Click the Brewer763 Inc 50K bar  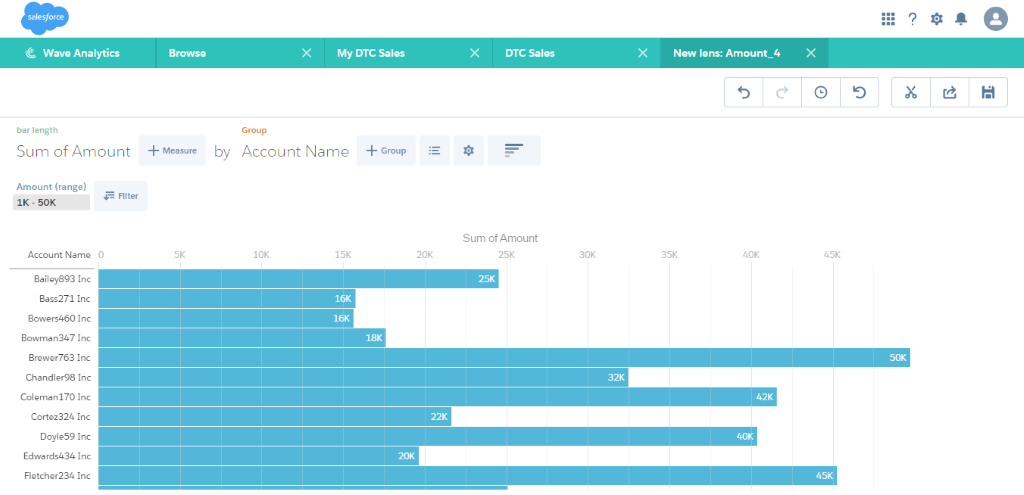click(504, 357)
